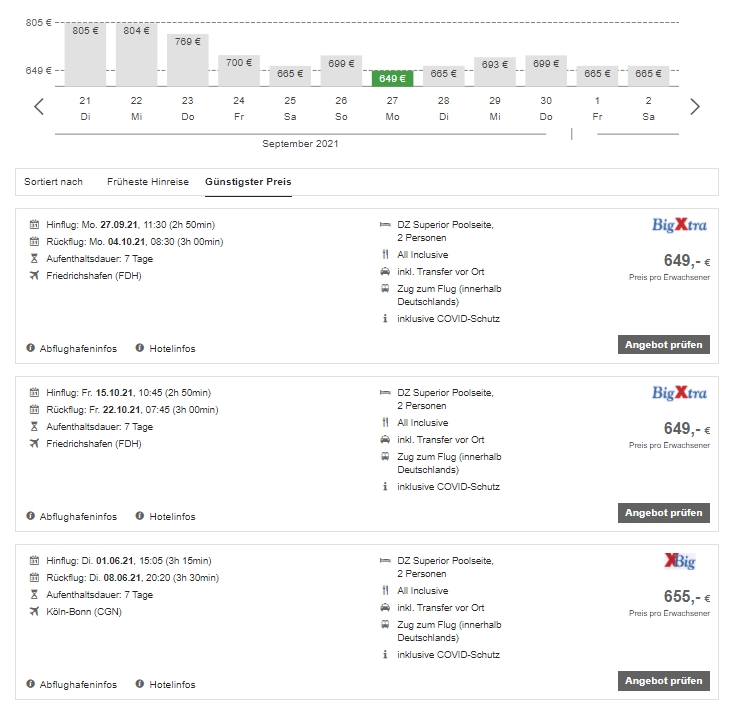732x708 pixels.
Task: Click info icon beside first Hotelinfos
Action: (x=141, y=348)
